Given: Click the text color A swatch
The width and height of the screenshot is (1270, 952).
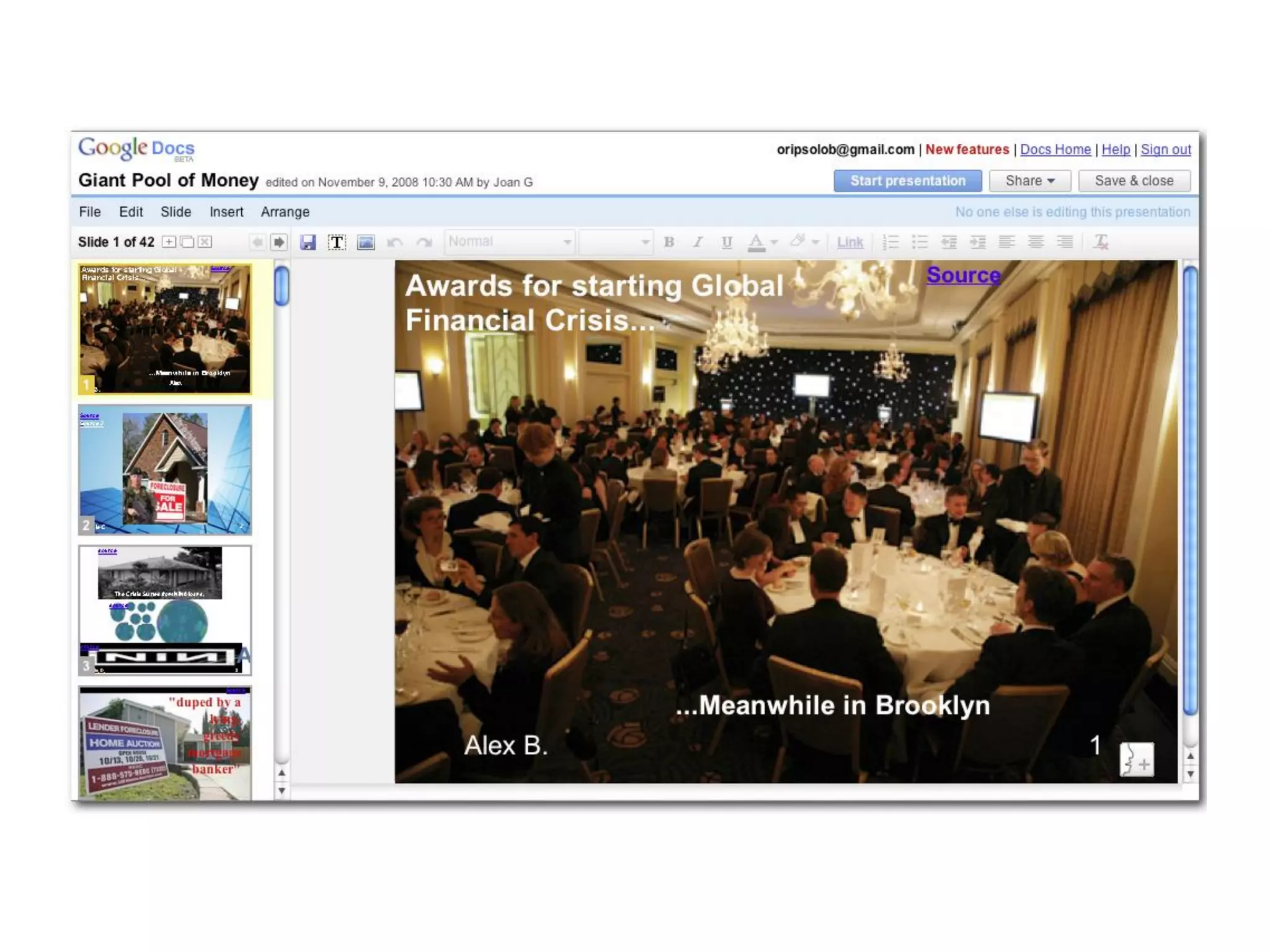Looking at the screenshot, I should tap(756, 242).
